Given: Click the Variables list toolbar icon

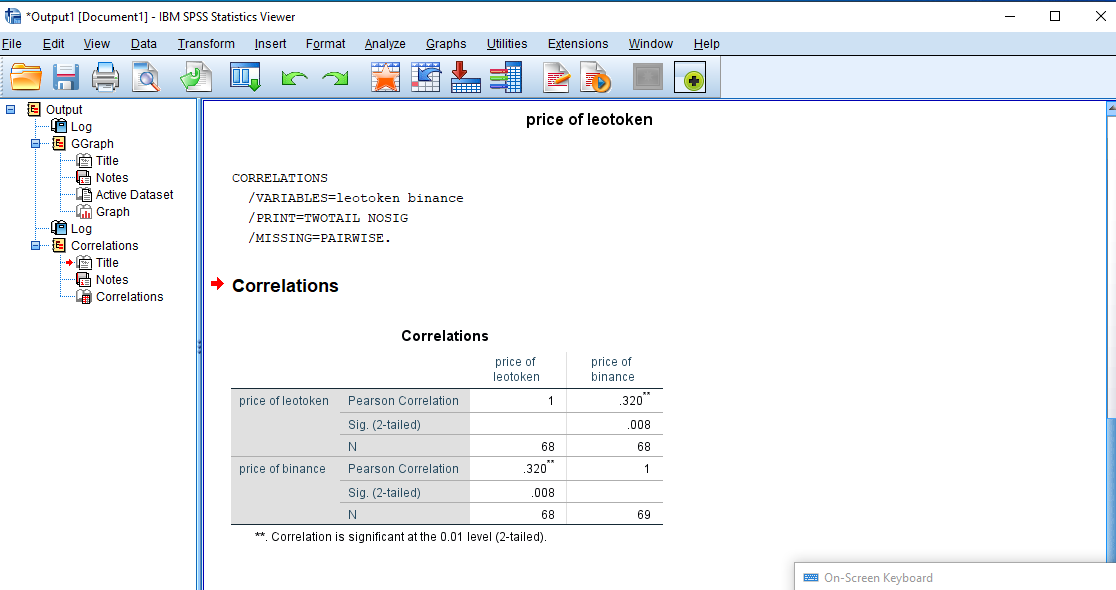Looking at the screenshot, I should pos(506,77).
